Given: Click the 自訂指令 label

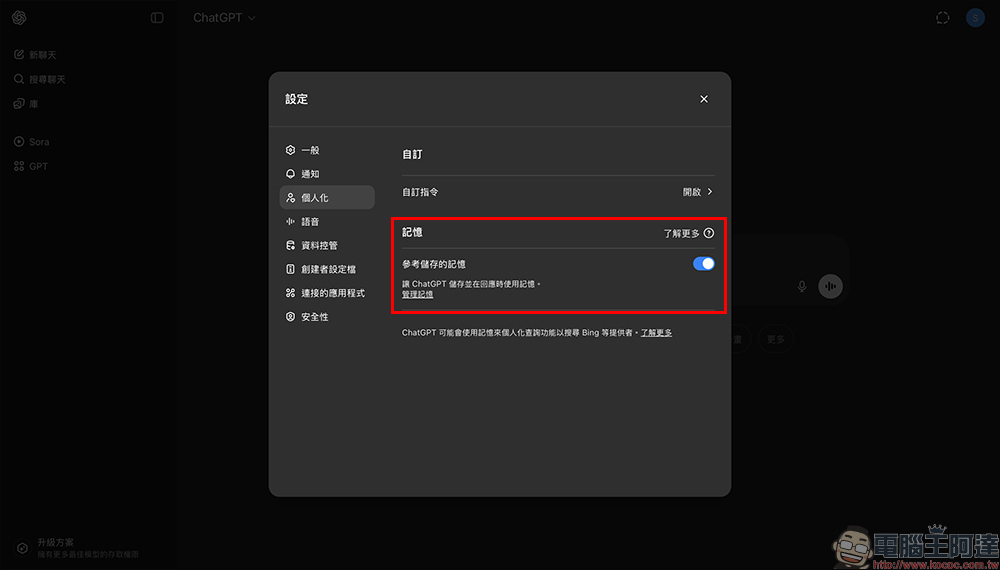Looking at the screenshot, I should pos(420,192).
